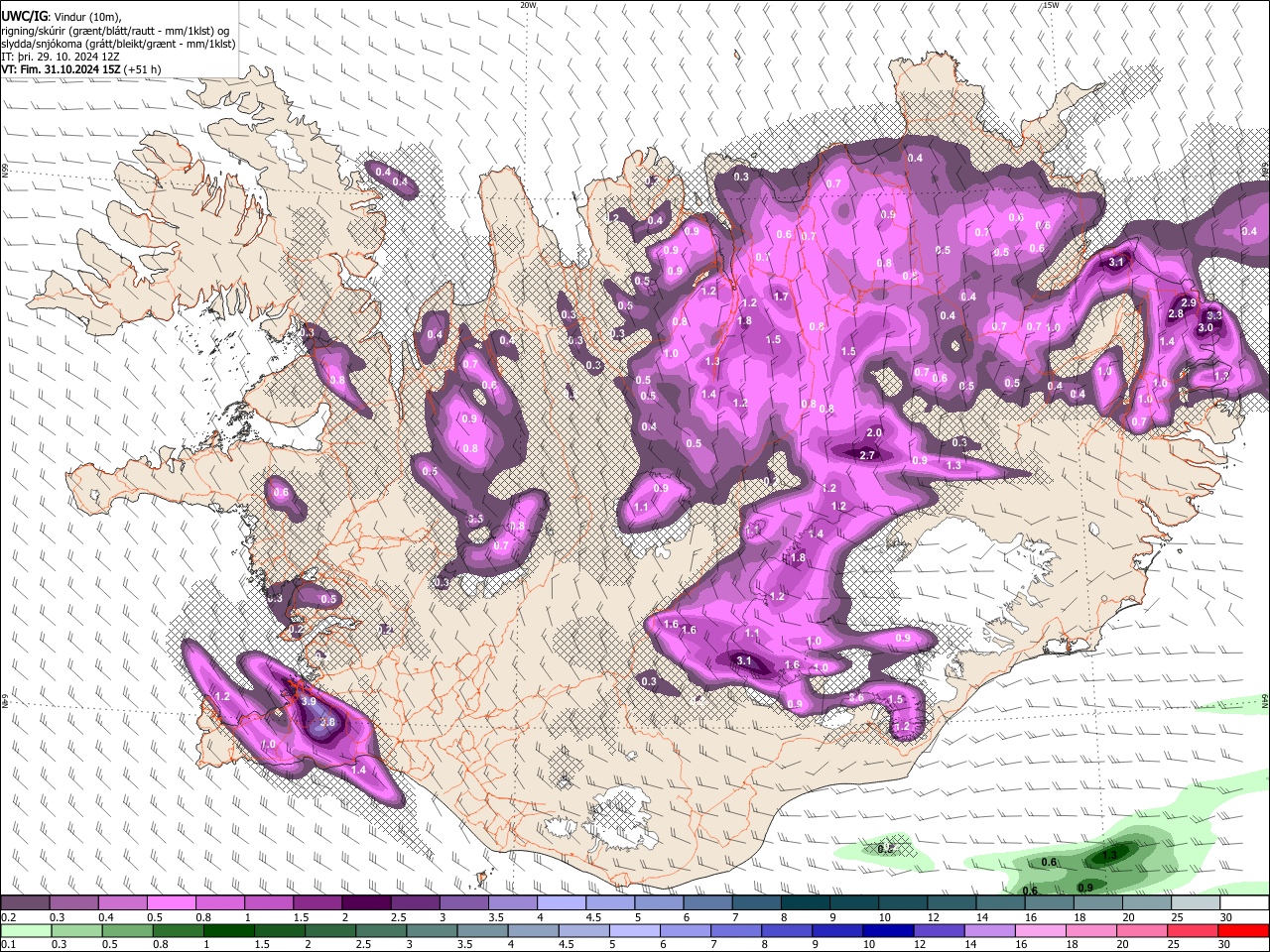1270x952 pixels.
Task: Select rain legend swatch labelled 4.5
Action: point(583,930)
